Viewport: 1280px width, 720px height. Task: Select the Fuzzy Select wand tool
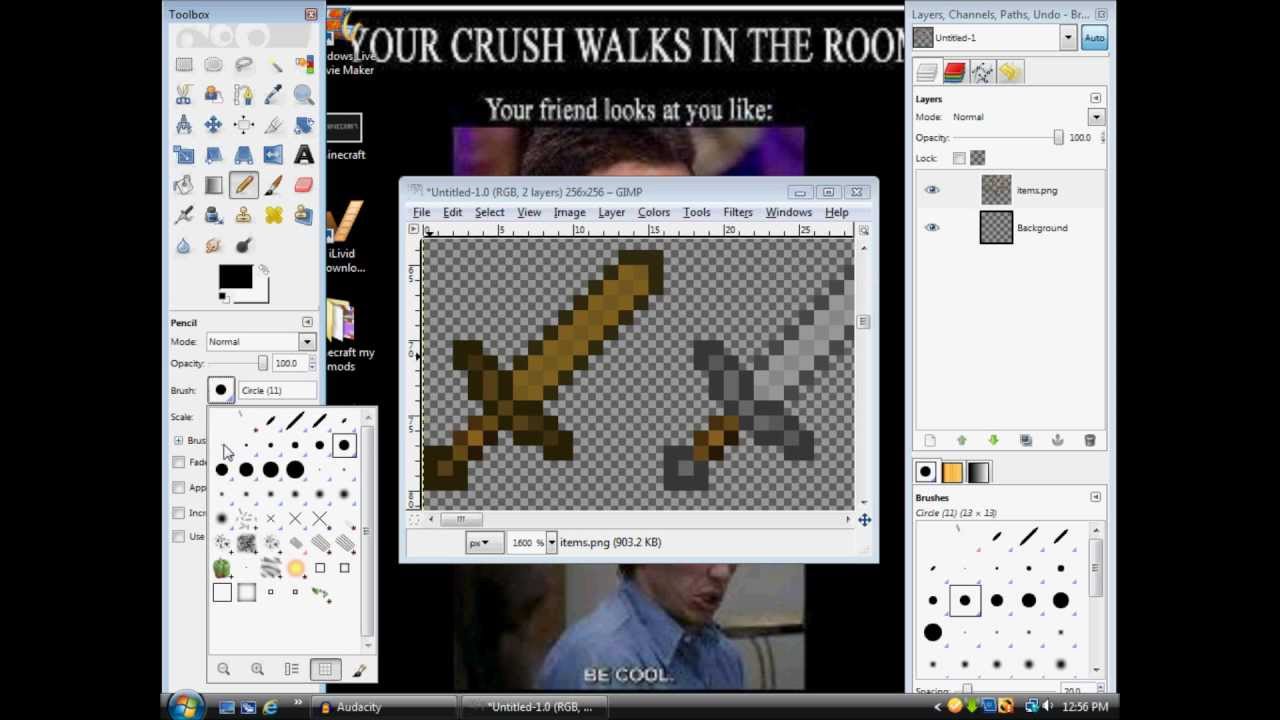click(x=274, y=65)
